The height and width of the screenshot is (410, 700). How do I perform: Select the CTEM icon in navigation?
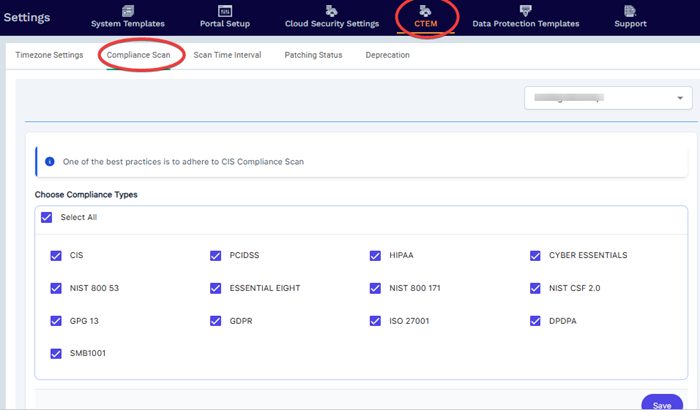pyautogui.click(x=425, y=10)
